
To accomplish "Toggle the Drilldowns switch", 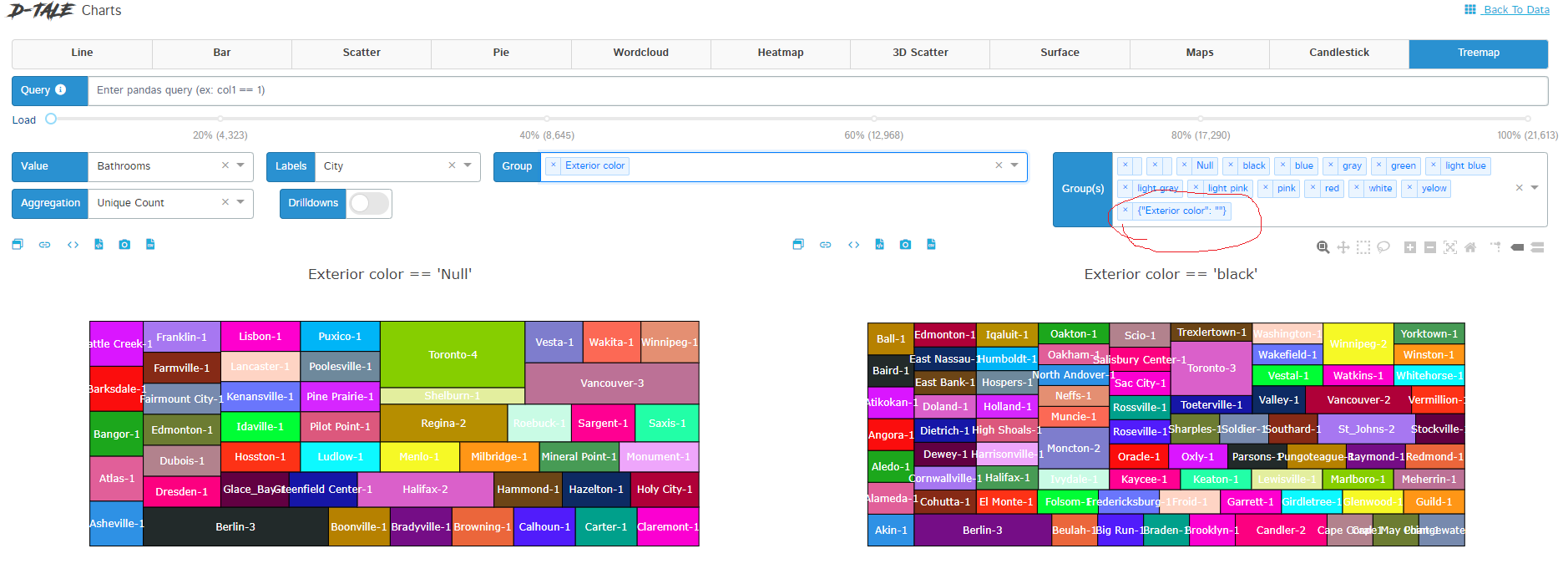I will [369, 203].
